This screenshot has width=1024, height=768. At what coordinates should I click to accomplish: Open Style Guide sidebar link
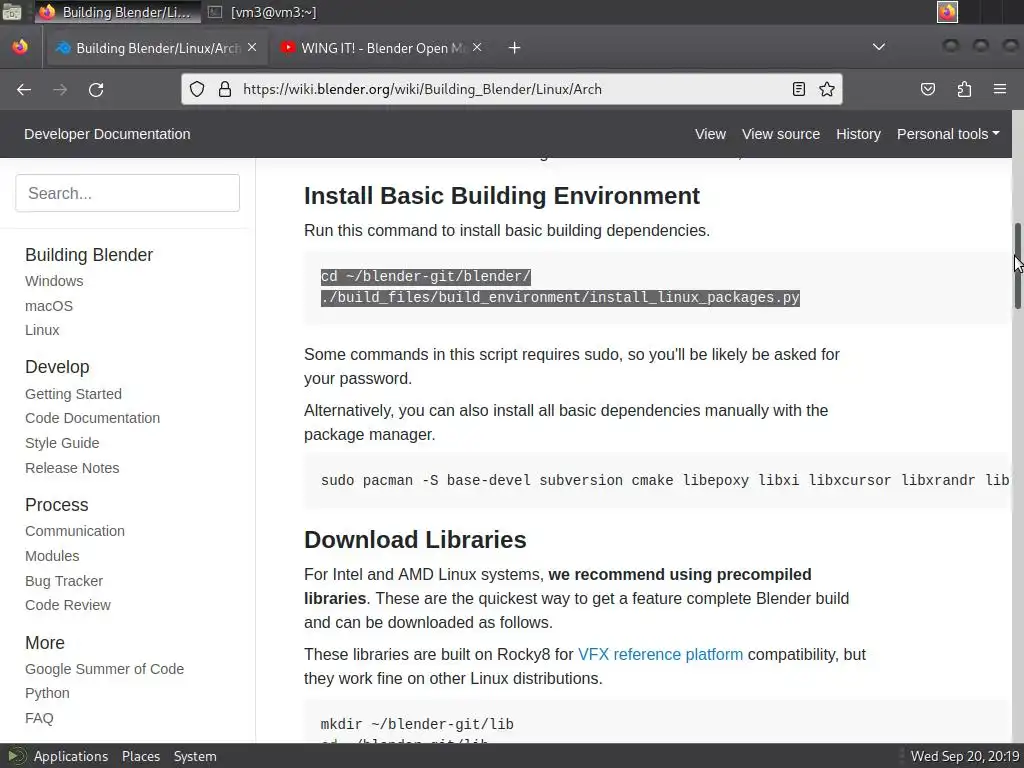pos(62,443)
